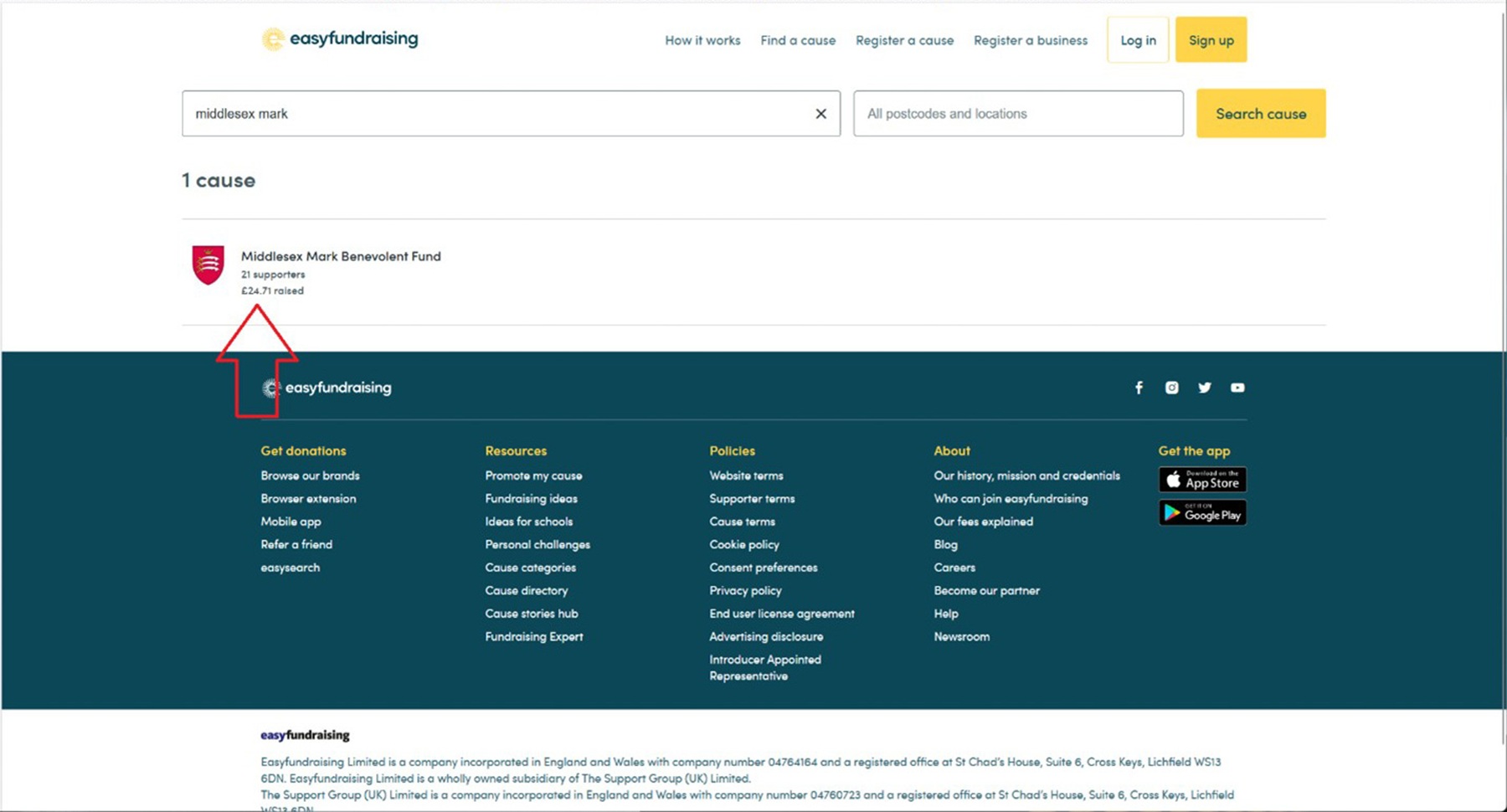Open the Personal challenges link
The image size is (1507, 812).
tap(537, 544)
